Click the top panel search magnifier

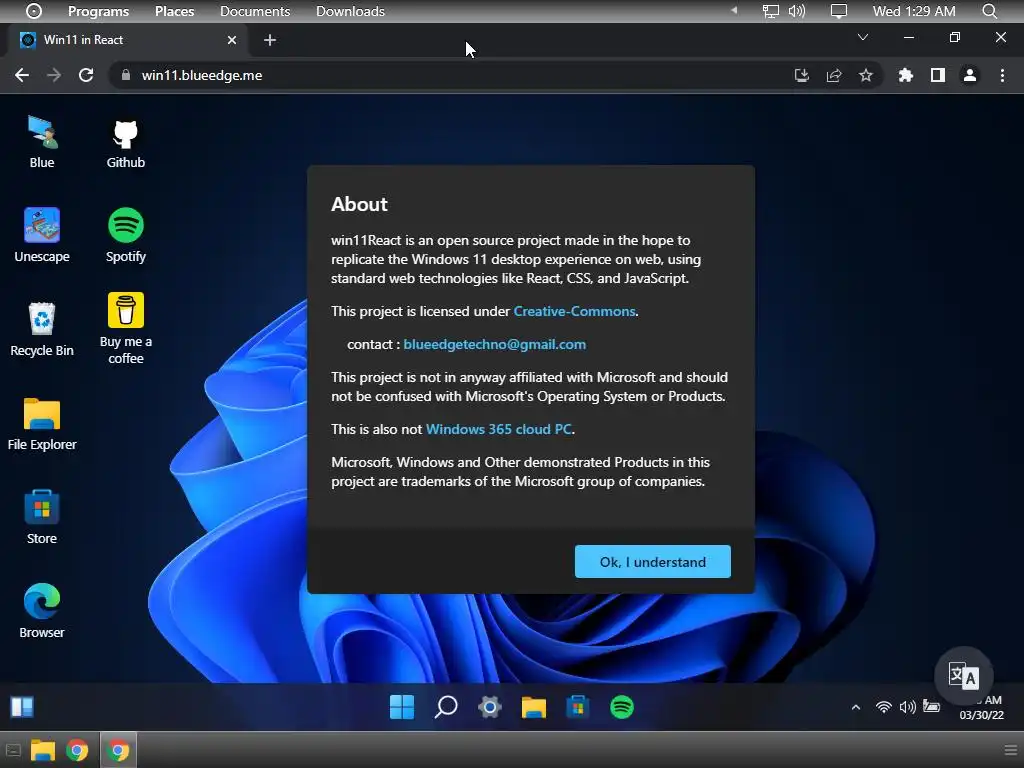(x=989, y=11)
